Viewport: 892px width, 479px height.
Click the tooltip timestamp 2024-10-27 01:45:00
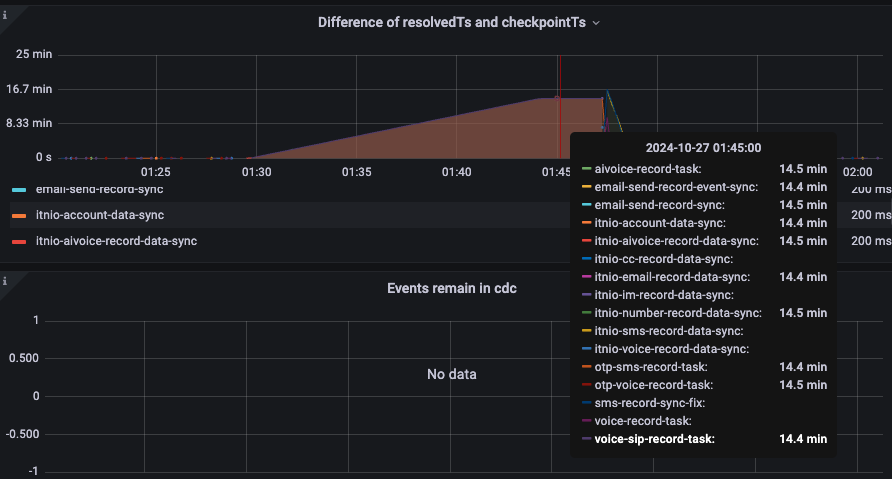click(x=703, y=147)
